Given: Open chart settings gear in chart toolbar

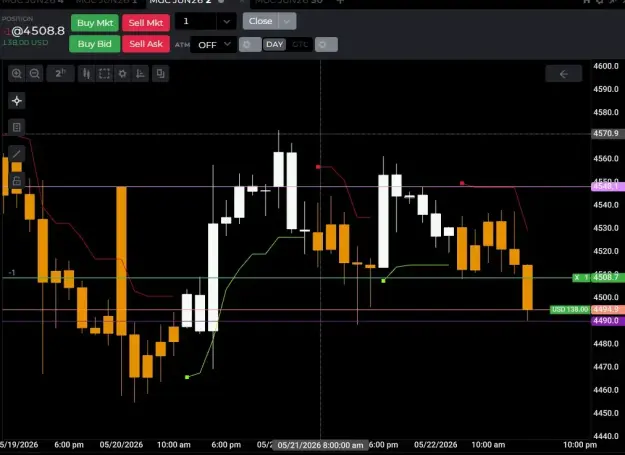Looking at the screenshot, I should 122,74.
